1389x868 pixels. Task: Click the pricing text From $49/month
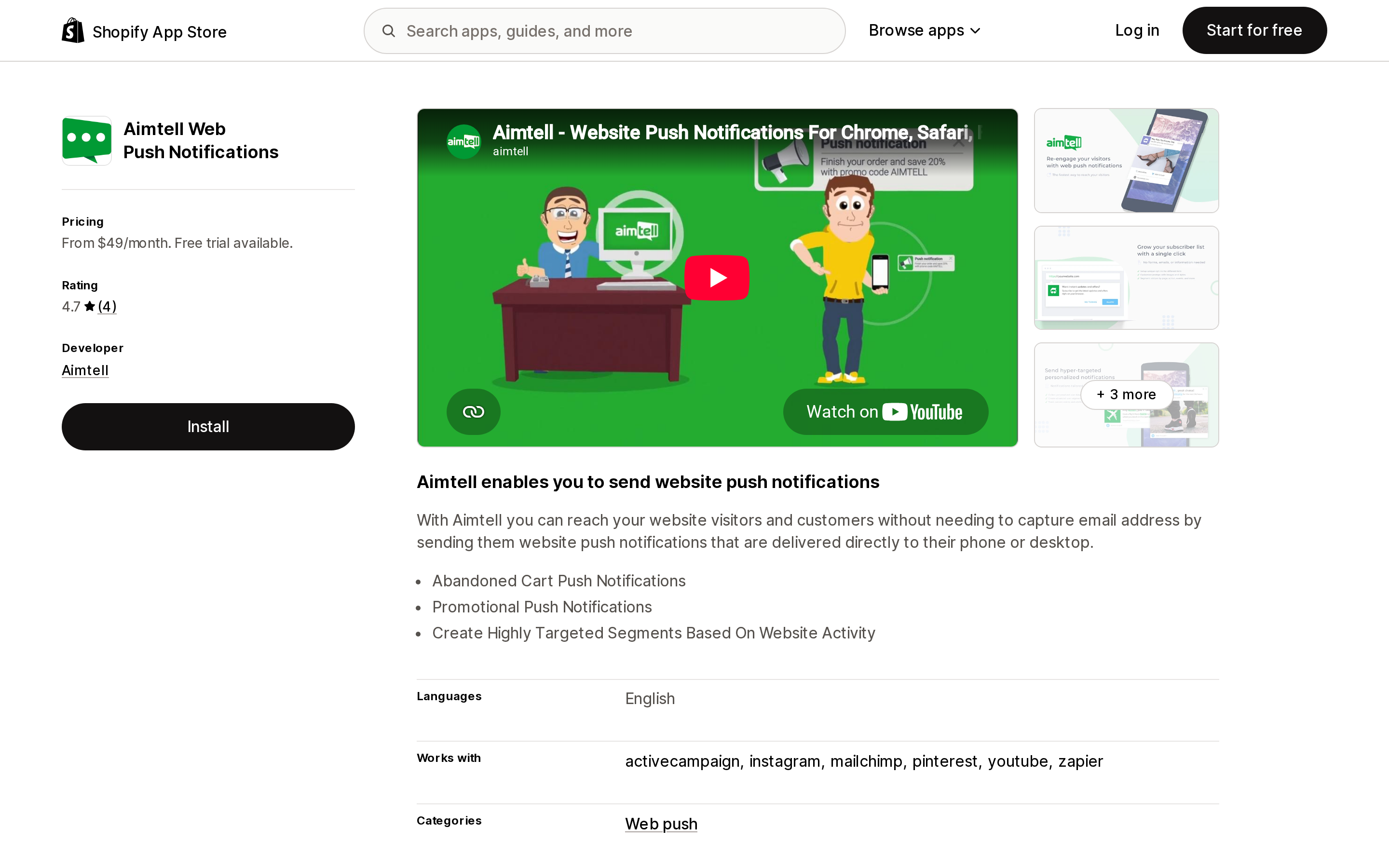click(177, 243)
